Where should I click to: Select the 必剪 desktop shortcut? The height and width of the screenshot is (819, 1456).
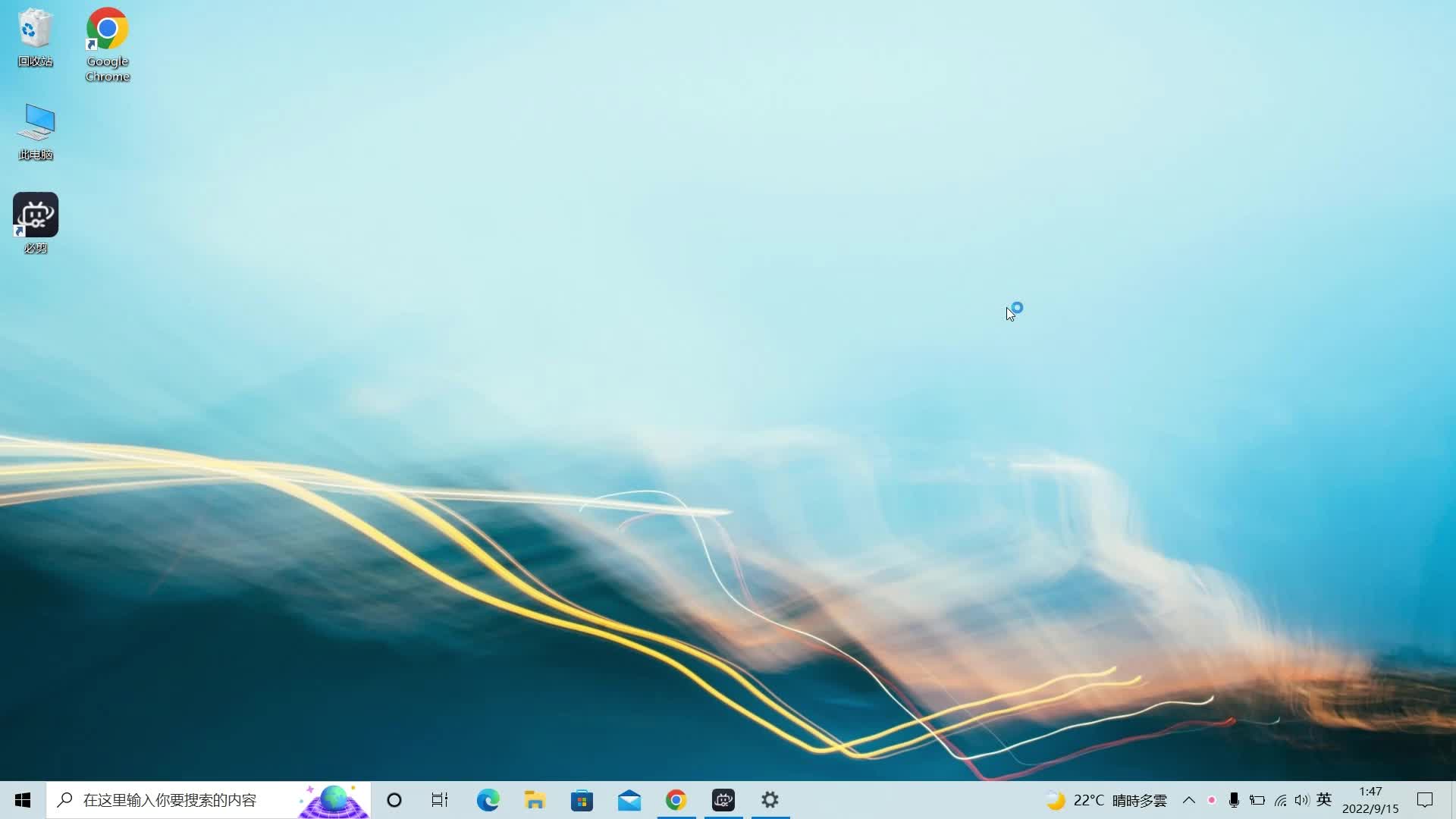[x=36, y=223]
